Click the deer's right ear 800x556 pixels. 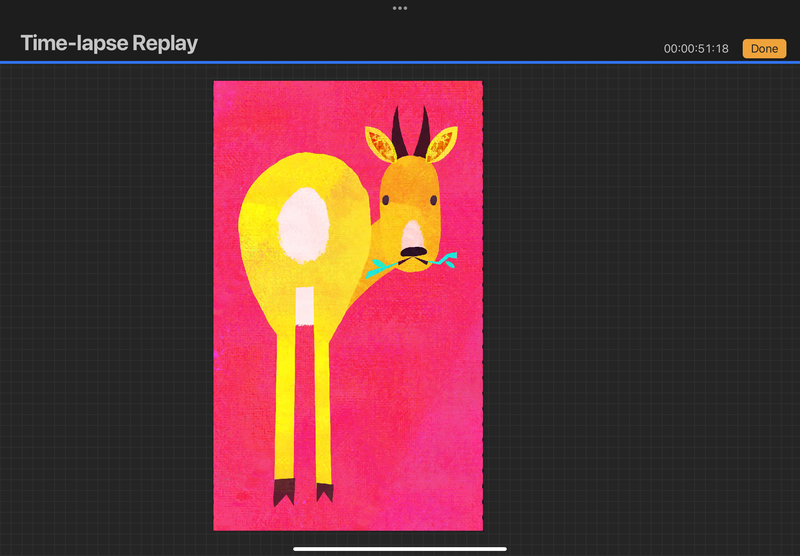[441, 143]
